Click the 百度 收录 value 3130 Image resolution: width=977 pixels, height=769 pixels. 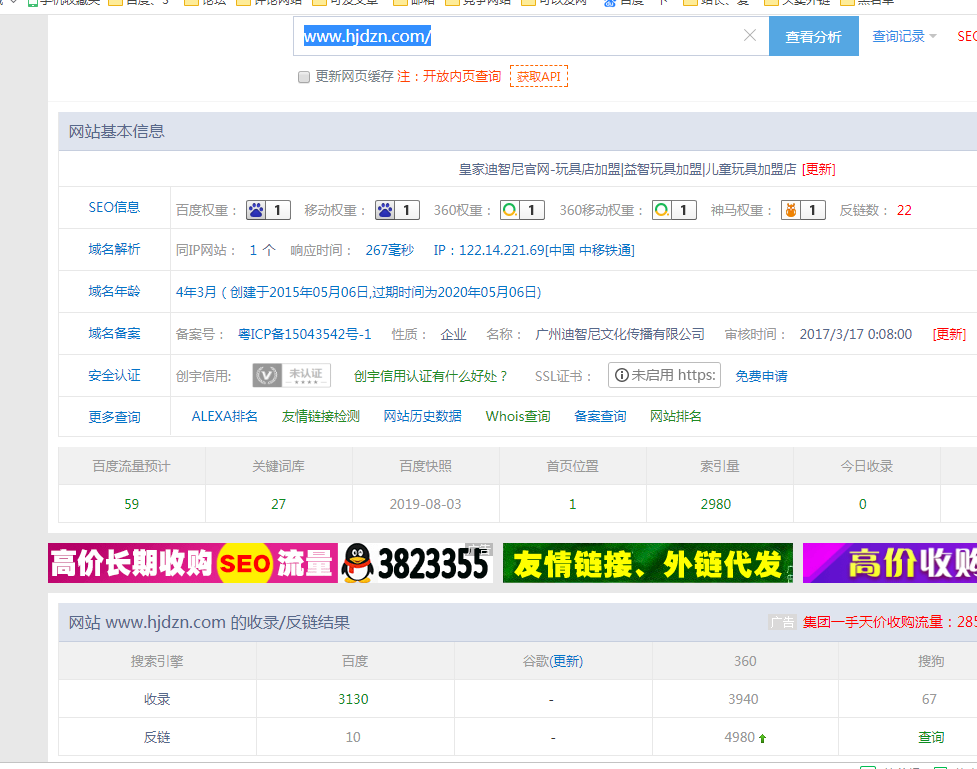pyautogui.click(x=353, y=699)
